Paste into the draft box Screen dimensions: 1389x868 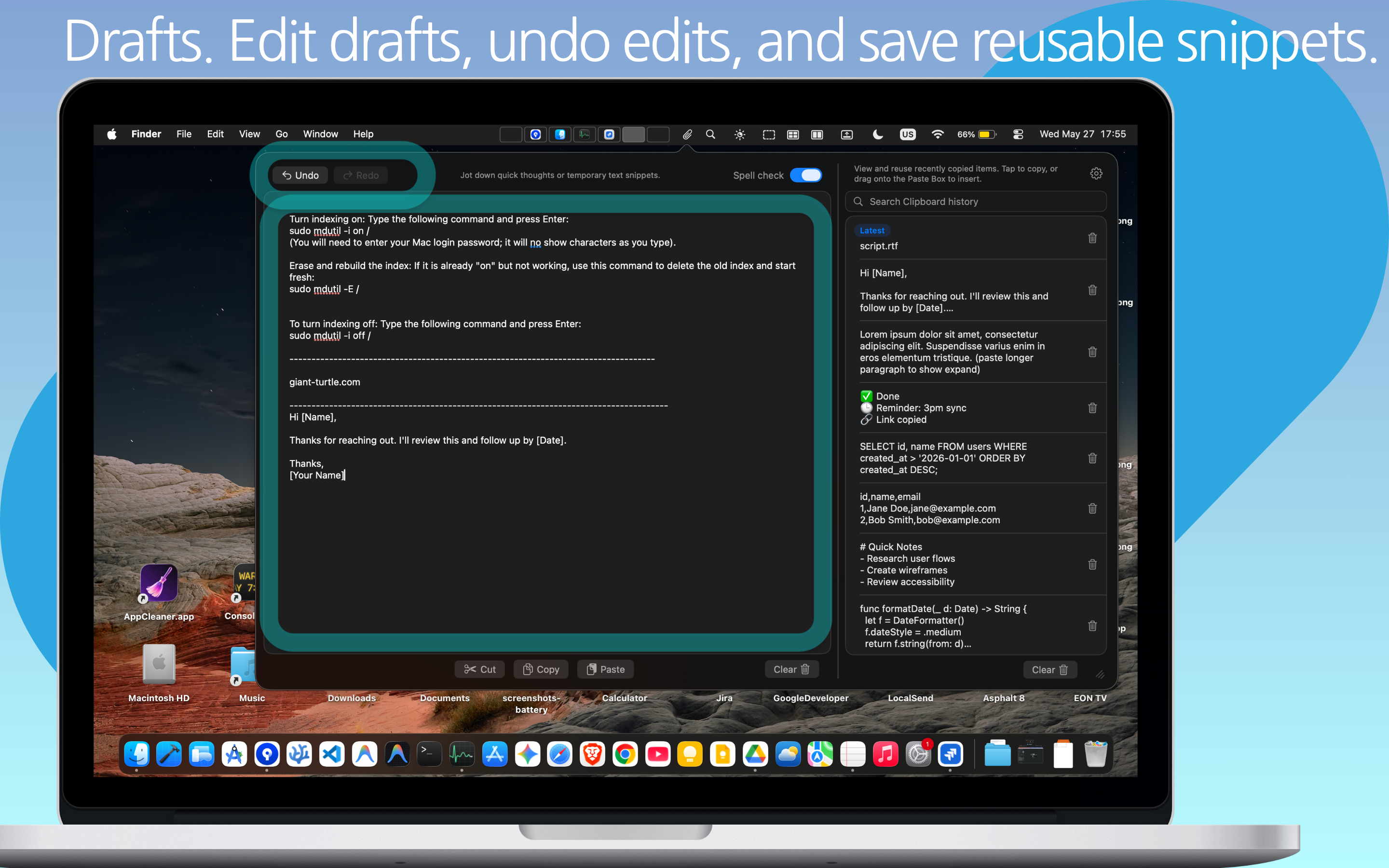(606, 669)
